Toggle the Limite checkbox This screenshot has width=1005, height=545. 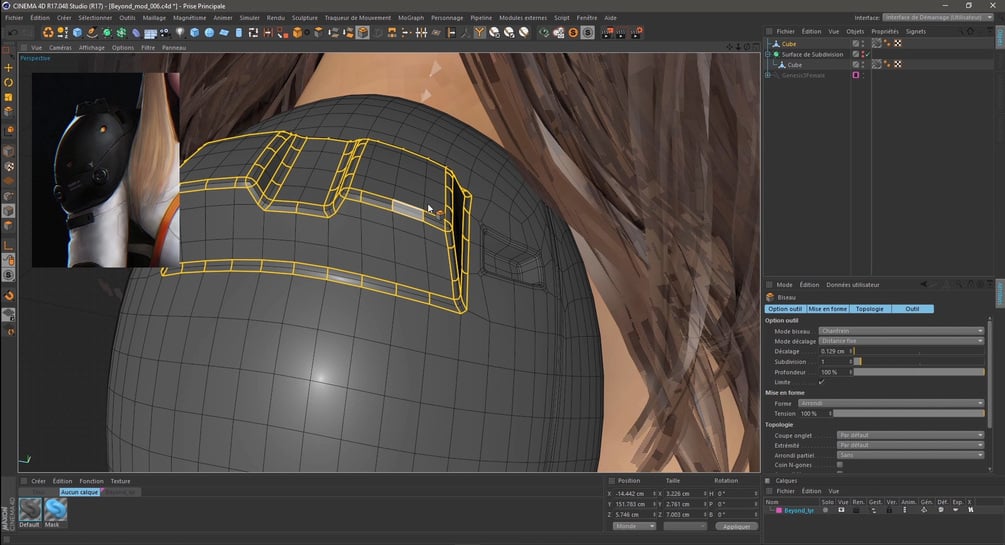click(822, 382)
